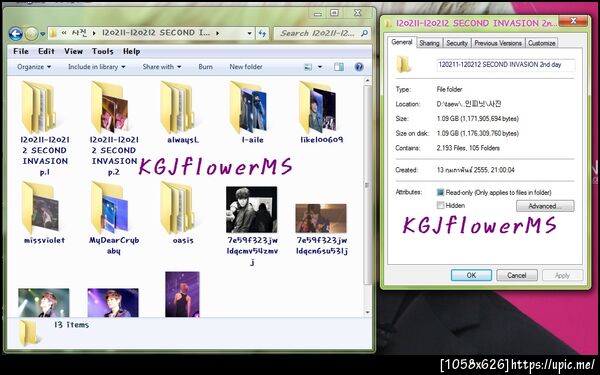Refresh the folder with the refresh icon
Screen dimensions: 600x375
tap(262, 33)
